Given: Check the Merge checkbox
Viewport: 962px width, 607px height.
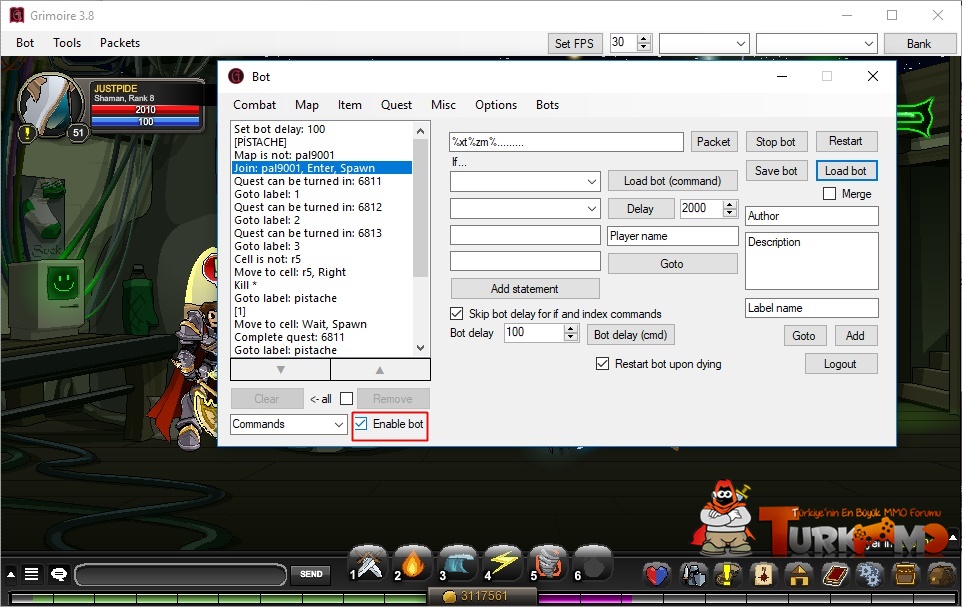Looking at the screenshot, I should [829, 194].
